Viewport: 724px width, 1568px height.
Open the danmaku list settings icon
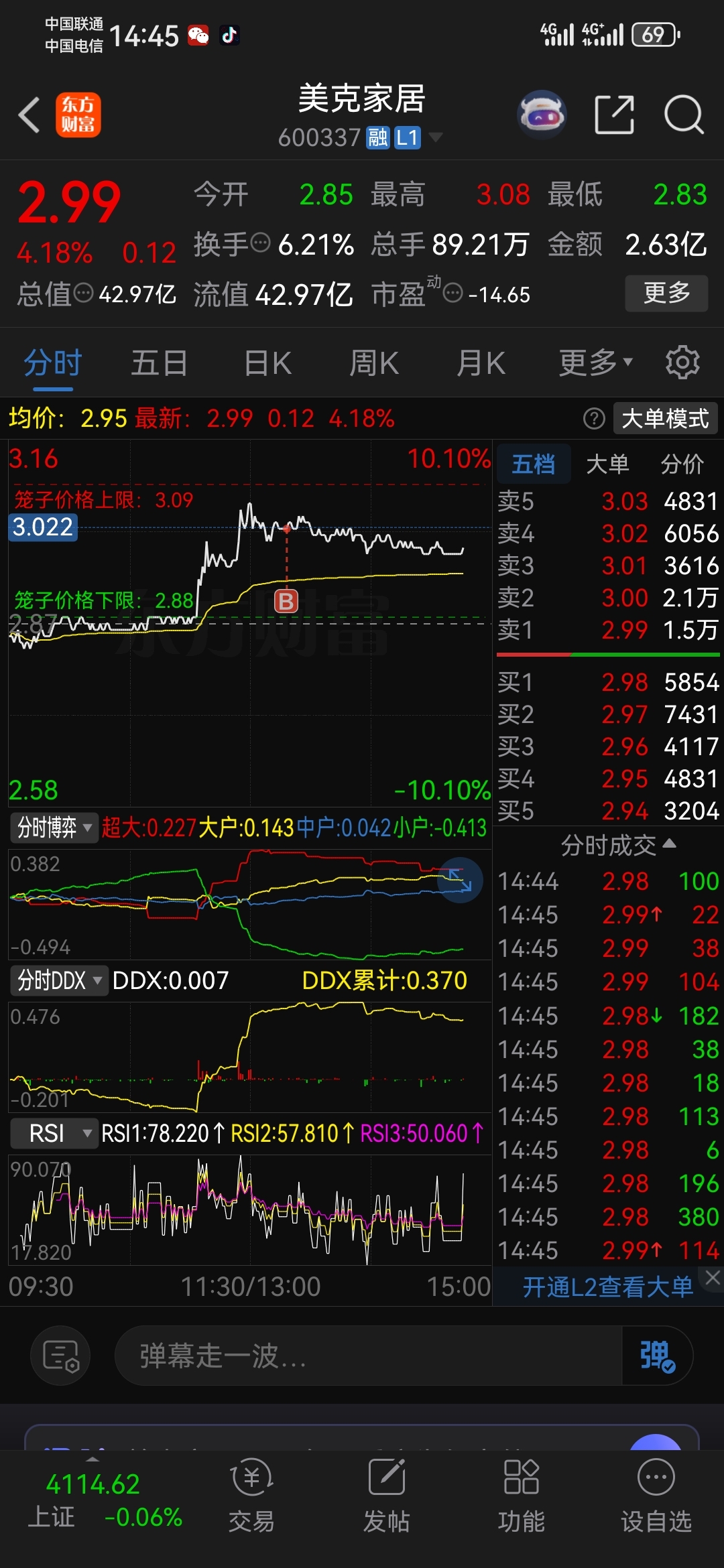tap(60, 1356)
